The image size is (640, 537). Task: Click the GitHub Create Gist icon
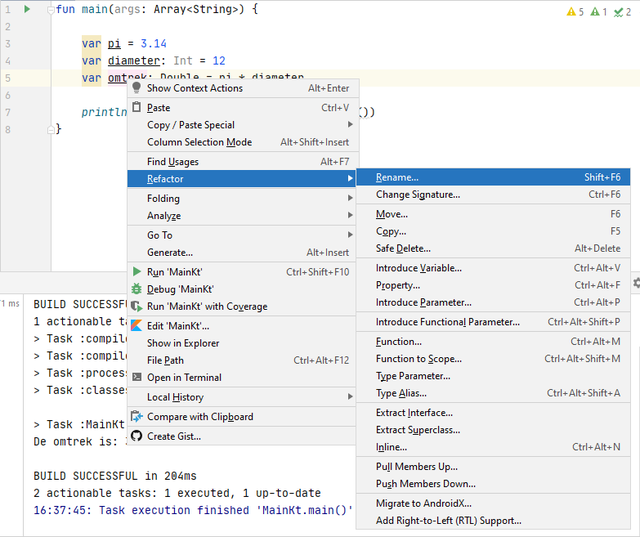click(x=137, y=436)
